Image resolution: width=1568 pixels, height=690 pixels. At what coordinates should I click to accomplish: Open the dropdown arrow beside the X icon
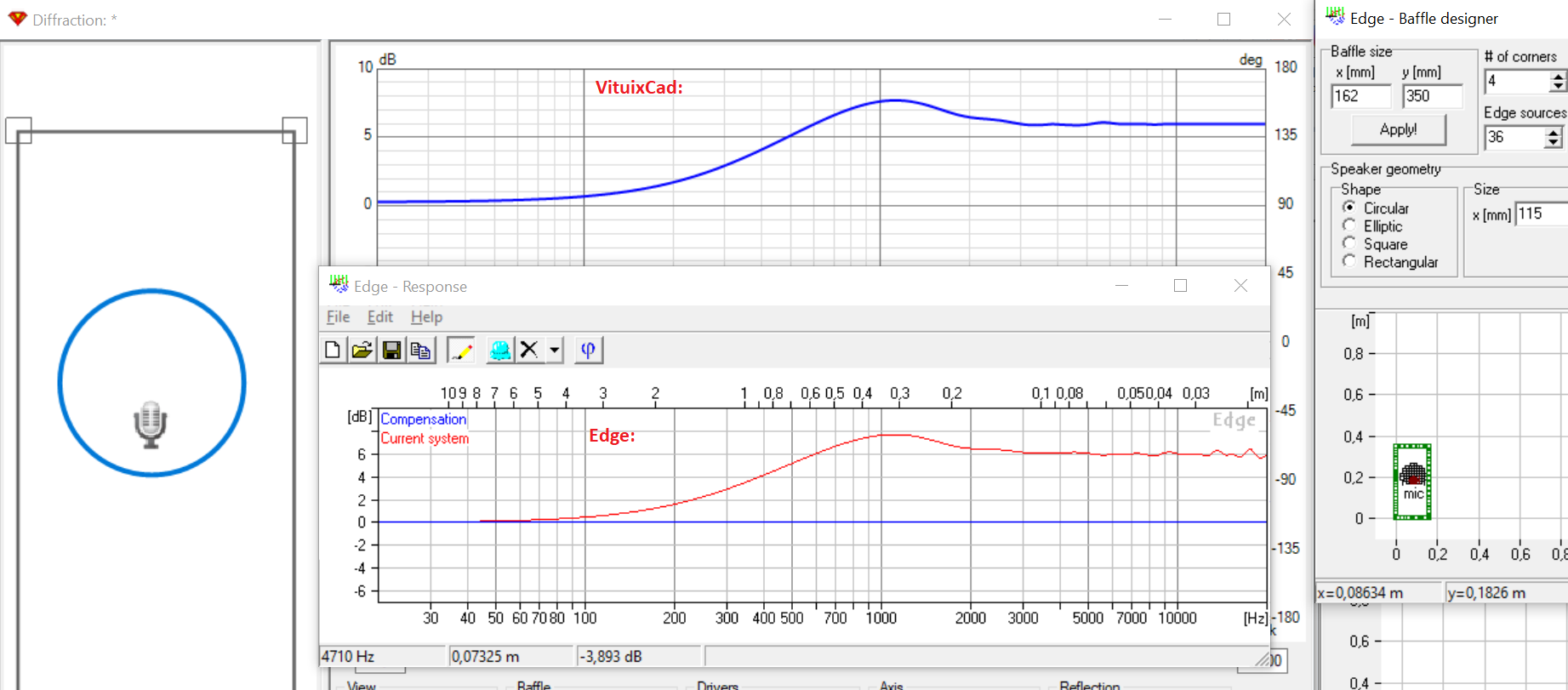click(555, 350)
